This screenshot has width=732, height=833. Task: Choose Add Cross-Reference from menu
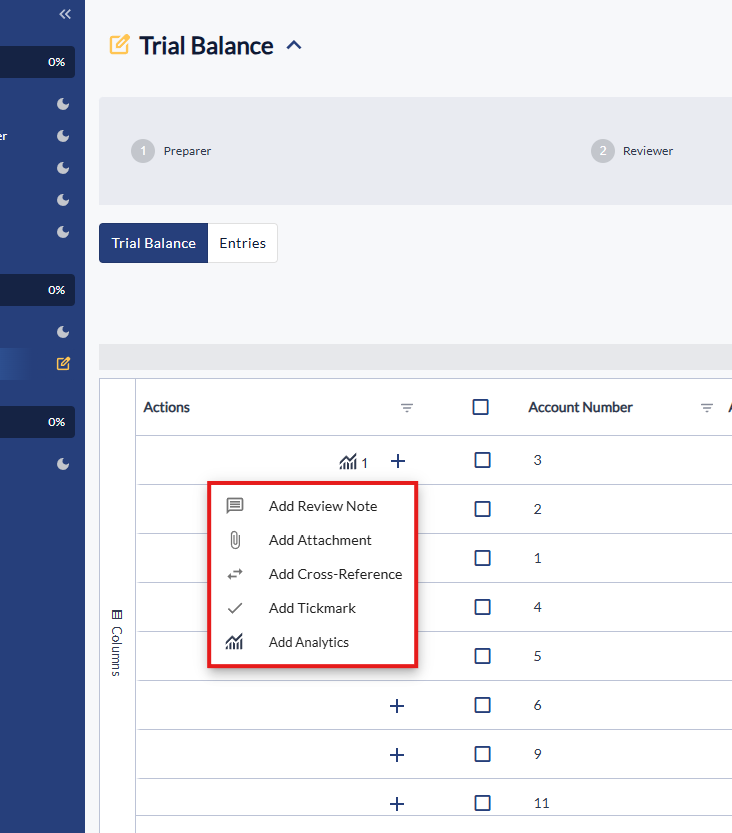coord(334,574)
